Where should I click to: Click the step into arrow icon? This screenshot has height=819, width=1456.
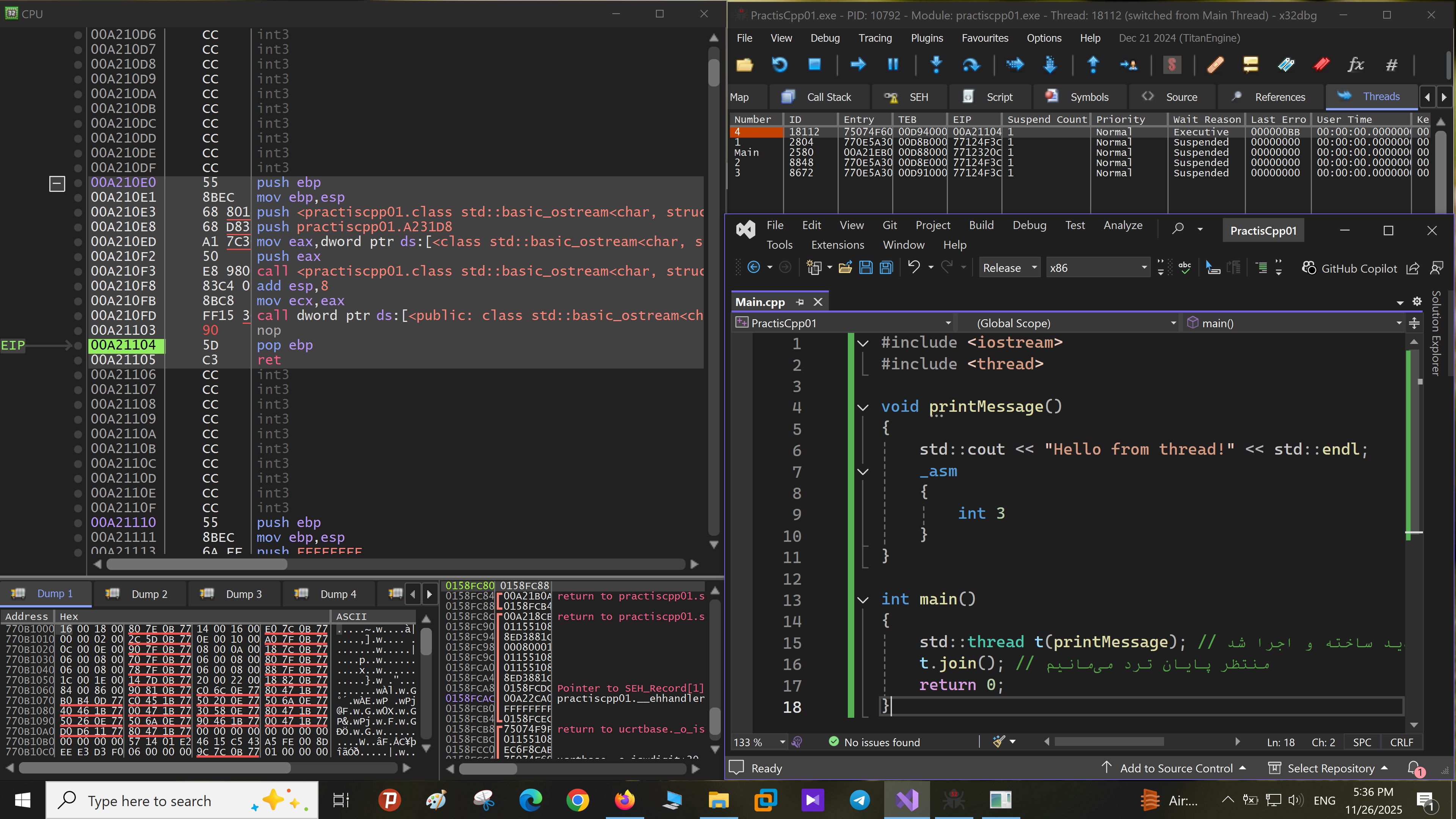pos(936,64)
